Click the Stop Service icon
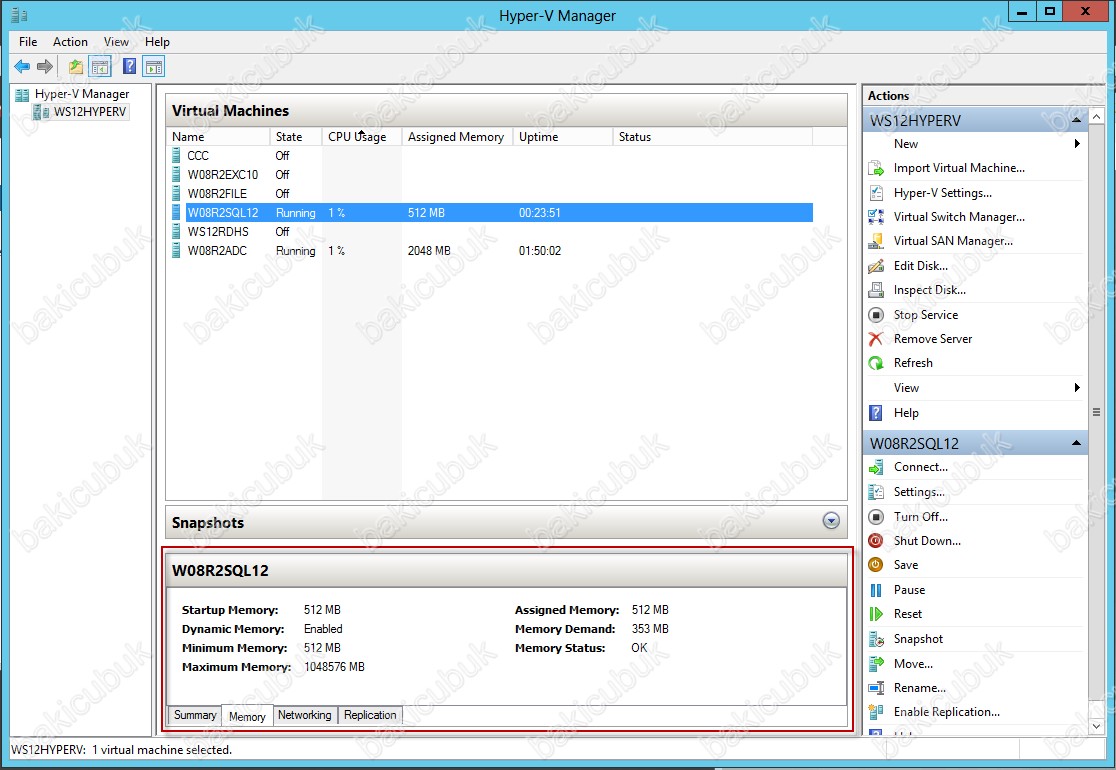1116x770 pixels. pyautogui.click(x=876, y=315)
